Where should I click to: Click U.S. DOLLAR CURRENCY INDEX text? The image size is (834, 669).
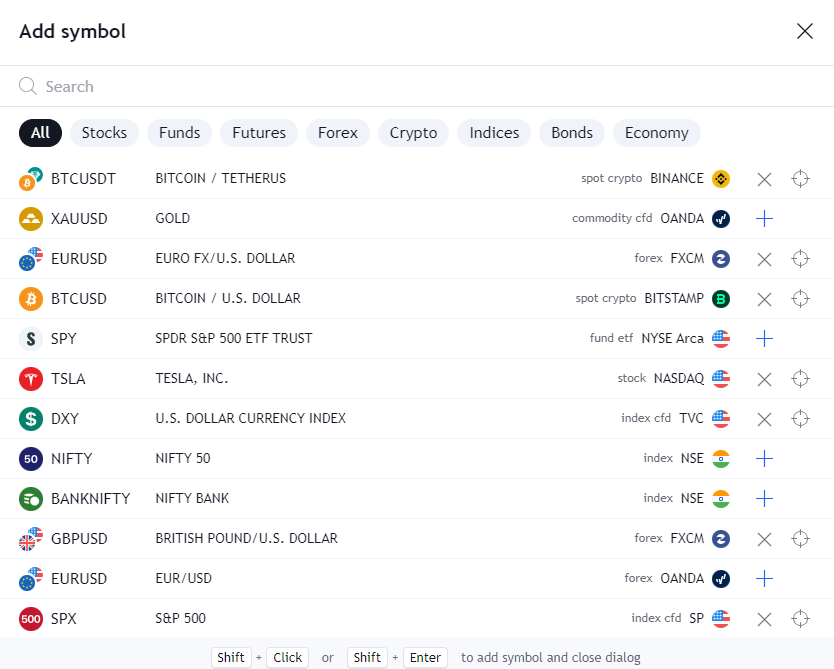251,419
